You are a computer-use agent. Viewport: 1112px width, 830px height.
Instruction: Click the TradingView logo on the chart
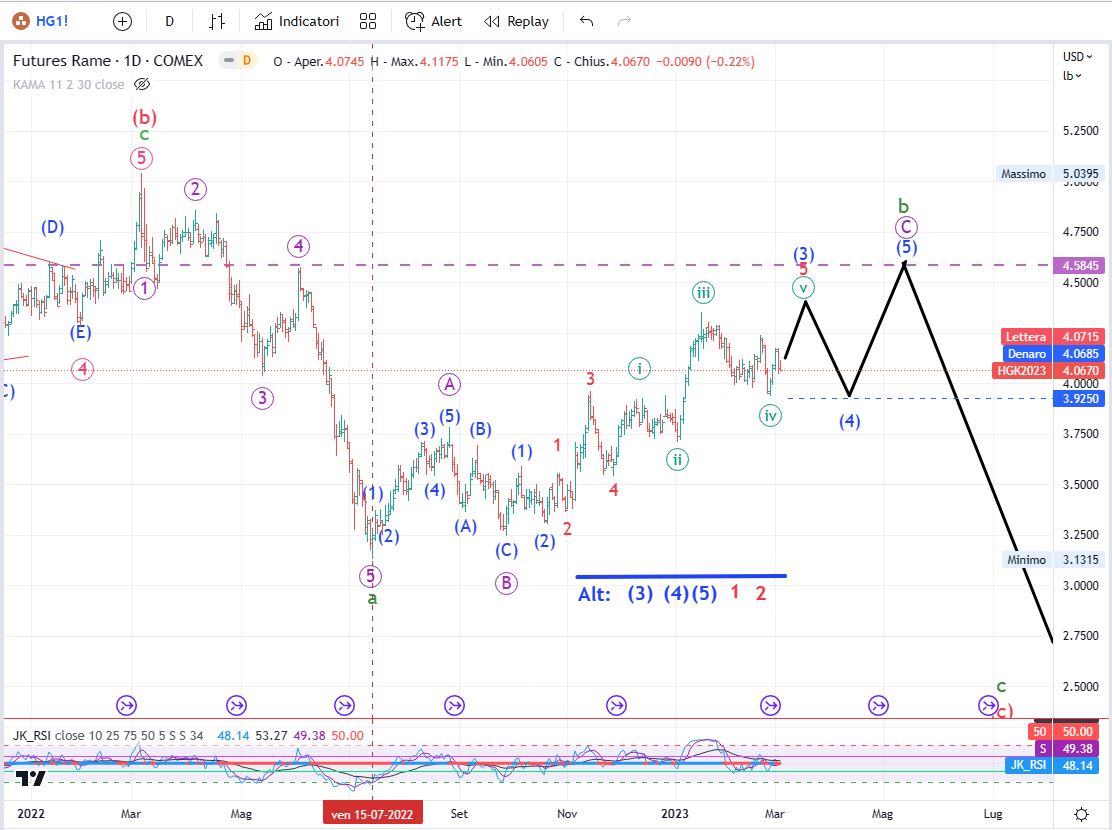coord(30,780)
